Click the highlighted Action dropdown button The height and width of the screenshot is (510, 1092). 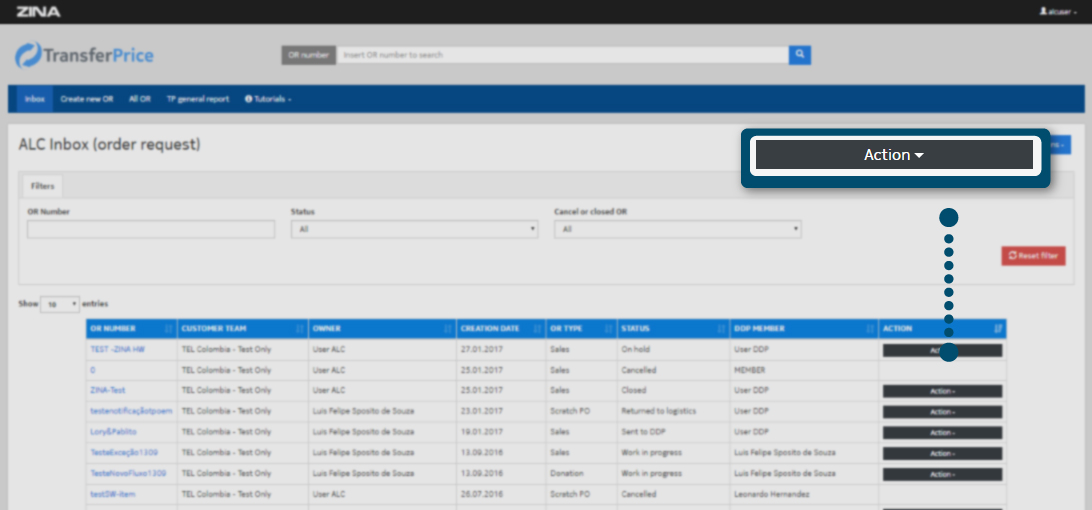[893, 155]
